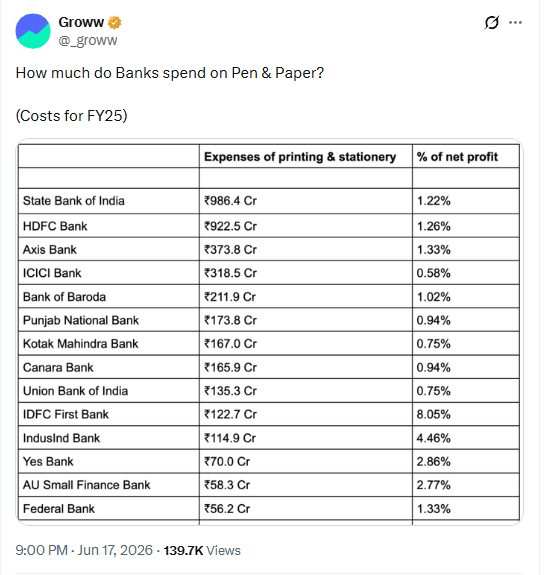Screen dimensions: 546x575
Task: Click the Axis Bank row label
Action: coord(50,250)
